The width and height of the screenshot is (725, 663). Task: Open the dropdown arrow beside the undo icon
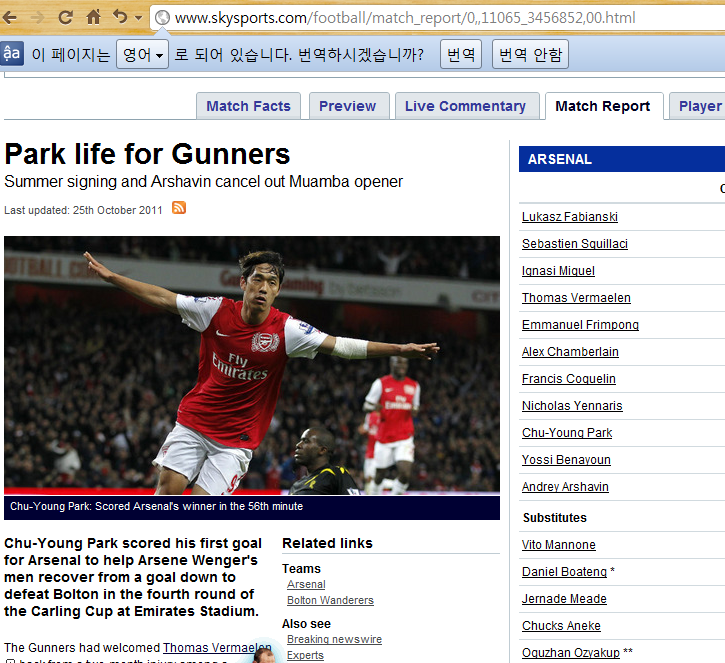[138, 18]
